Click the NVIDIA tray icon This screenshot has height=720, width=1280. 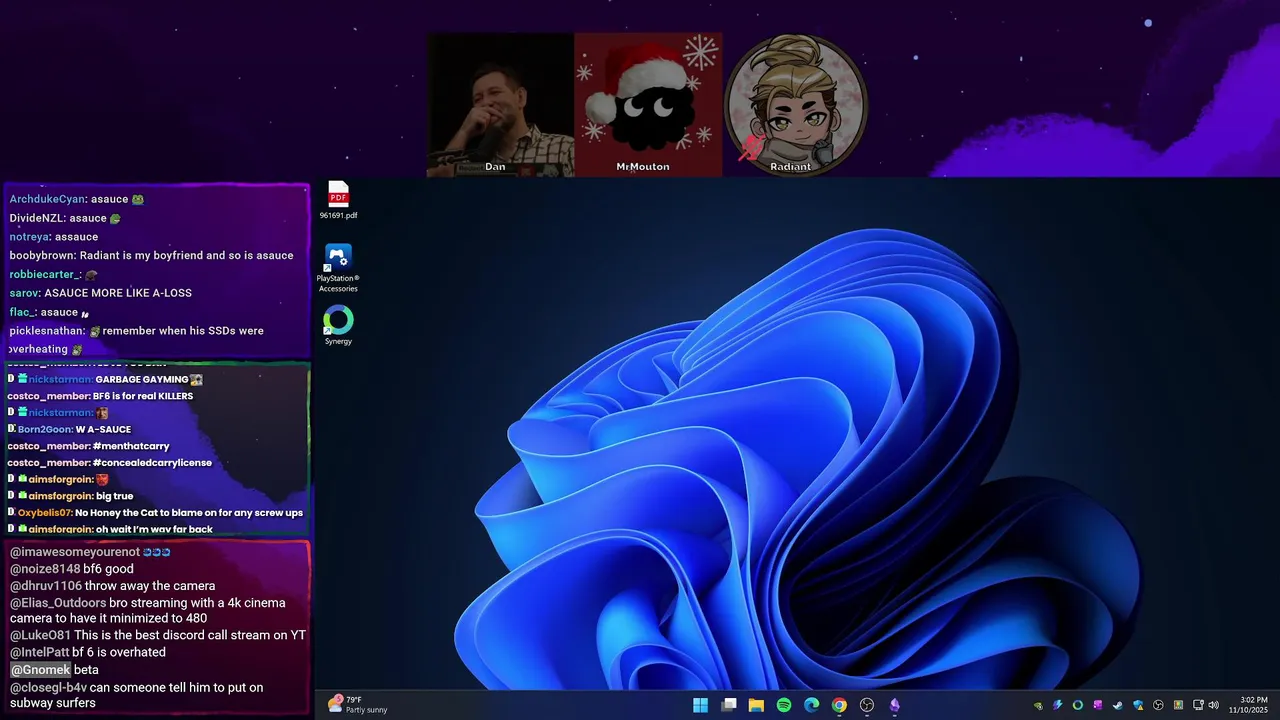pos(1038,706)
